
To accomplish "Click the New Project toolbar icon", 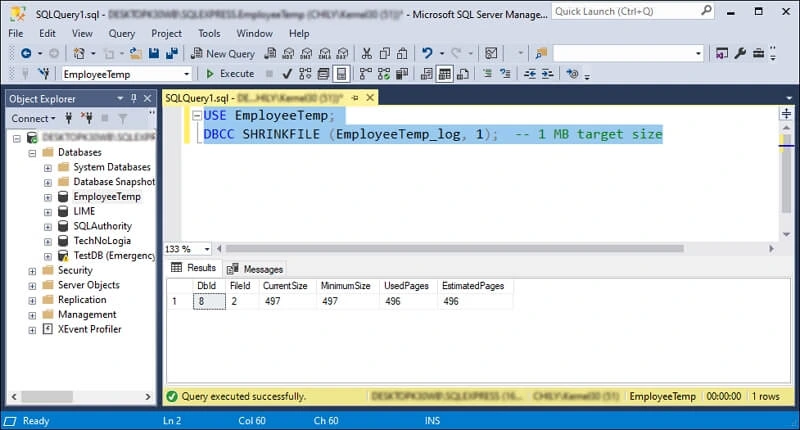I will point(79,53).
